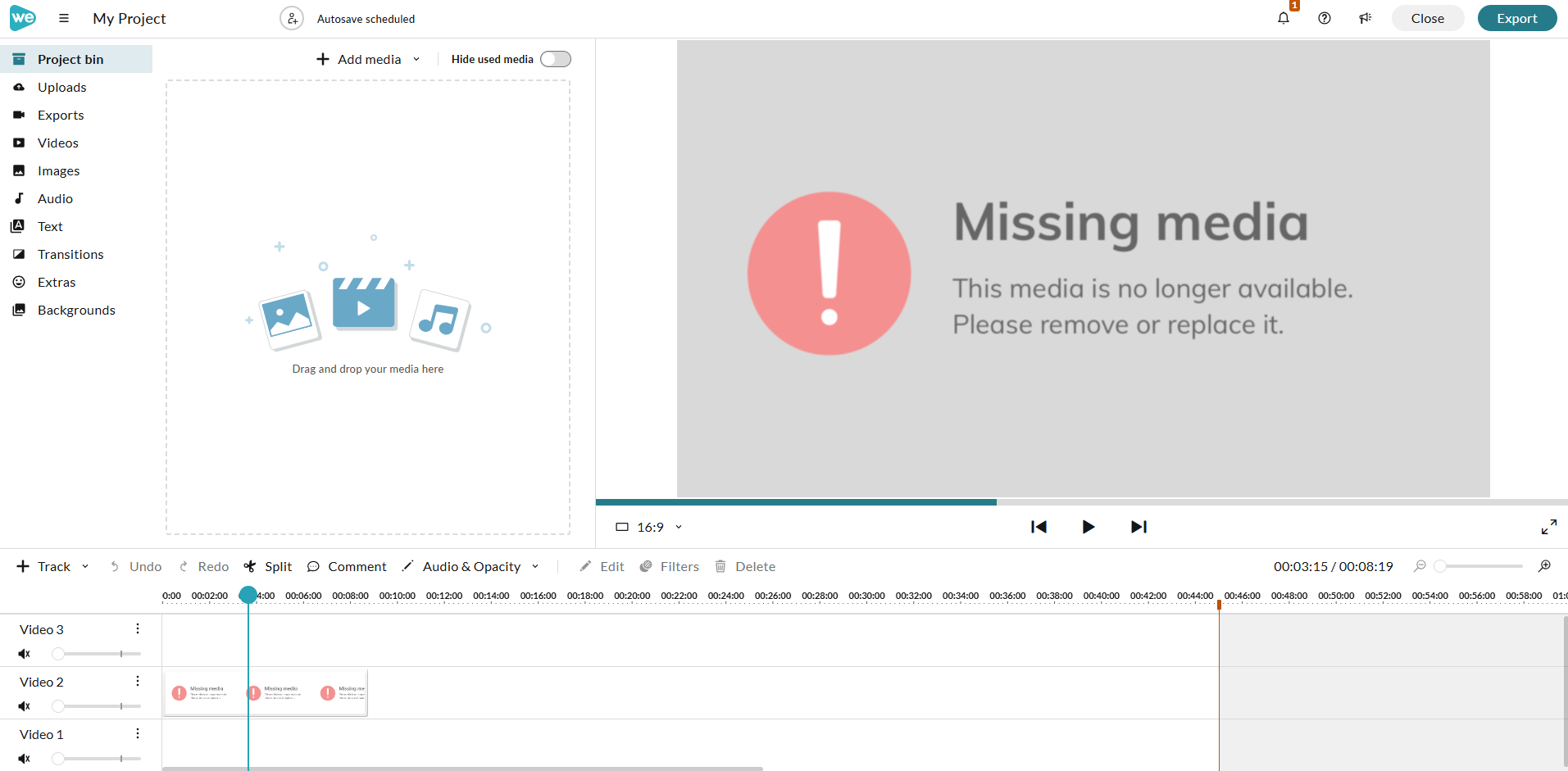The height and width of the screenshot is (771, 1568).
Task: Click the Export button
Action: [x=1517, y=18]
